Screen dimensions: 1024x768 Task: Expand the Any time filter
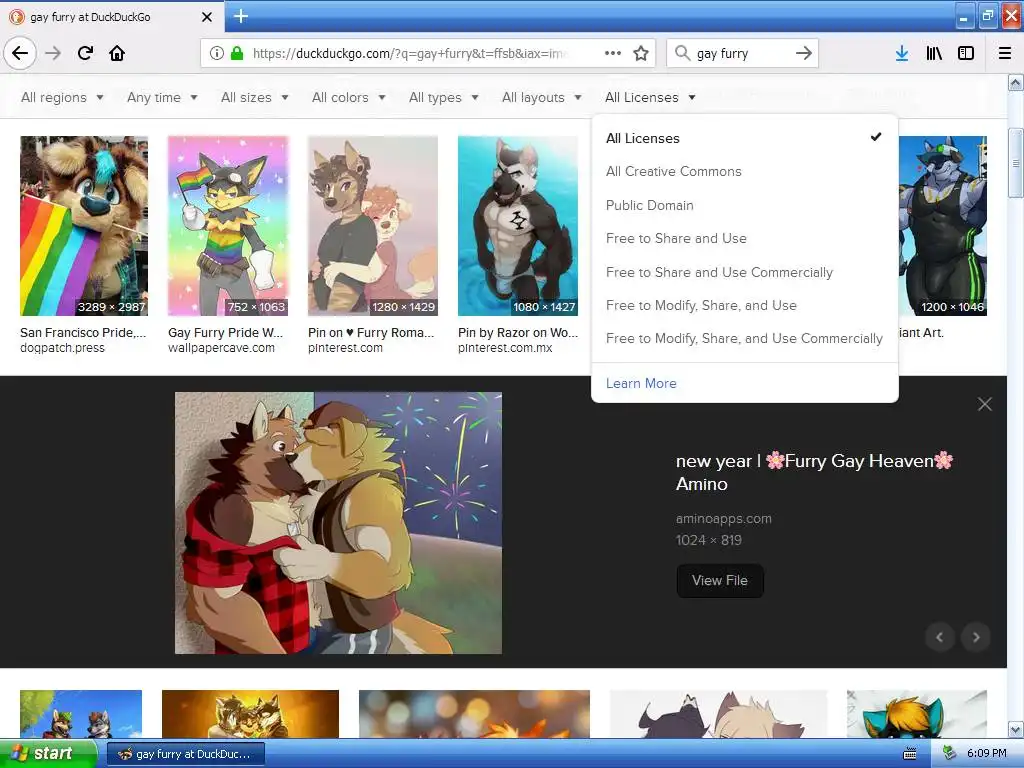click(x=162, y=97)
